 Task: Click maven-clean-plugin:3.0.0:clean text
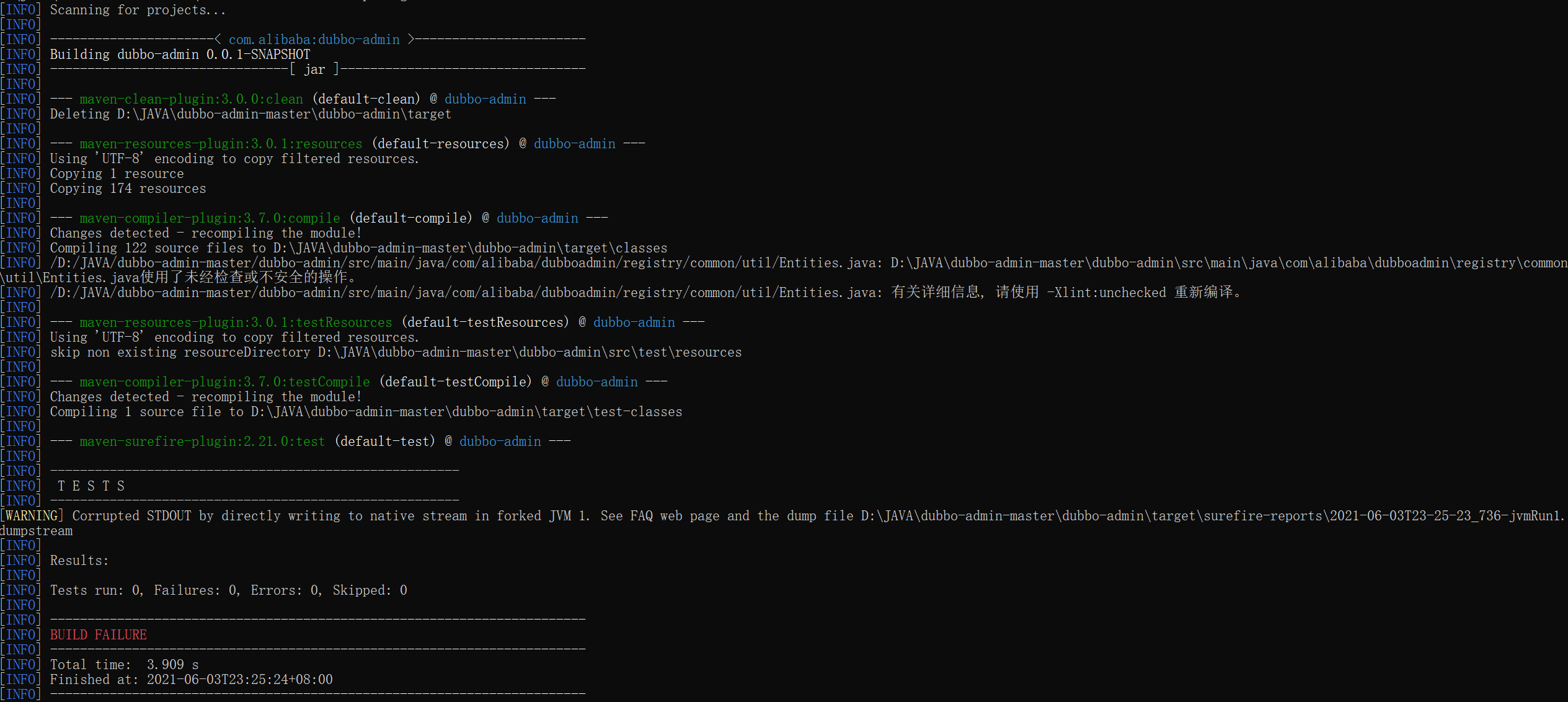[x=191, y=99]
